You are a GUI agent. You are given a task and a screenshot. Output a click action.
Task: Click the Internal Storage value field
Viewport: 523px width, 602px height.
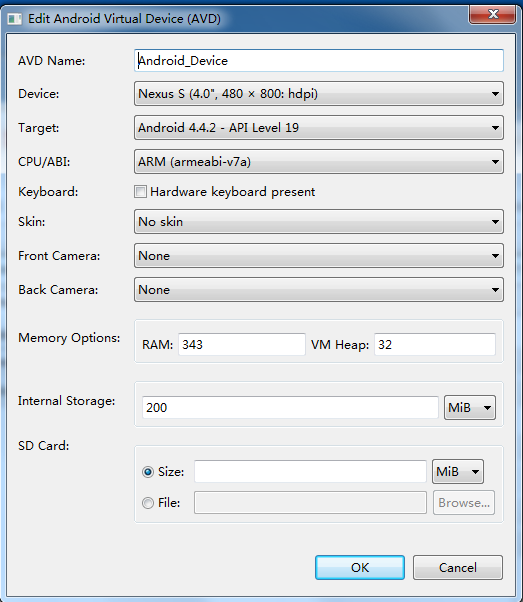(290, 407)
